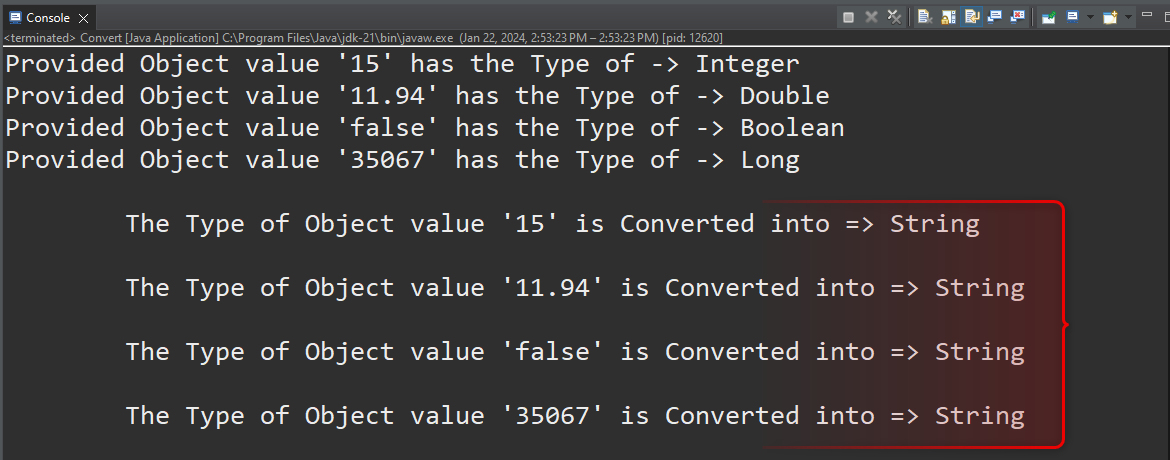Remove all terminated launches (double-X icon)
1170x460 pixels.
tap(894, 17)
